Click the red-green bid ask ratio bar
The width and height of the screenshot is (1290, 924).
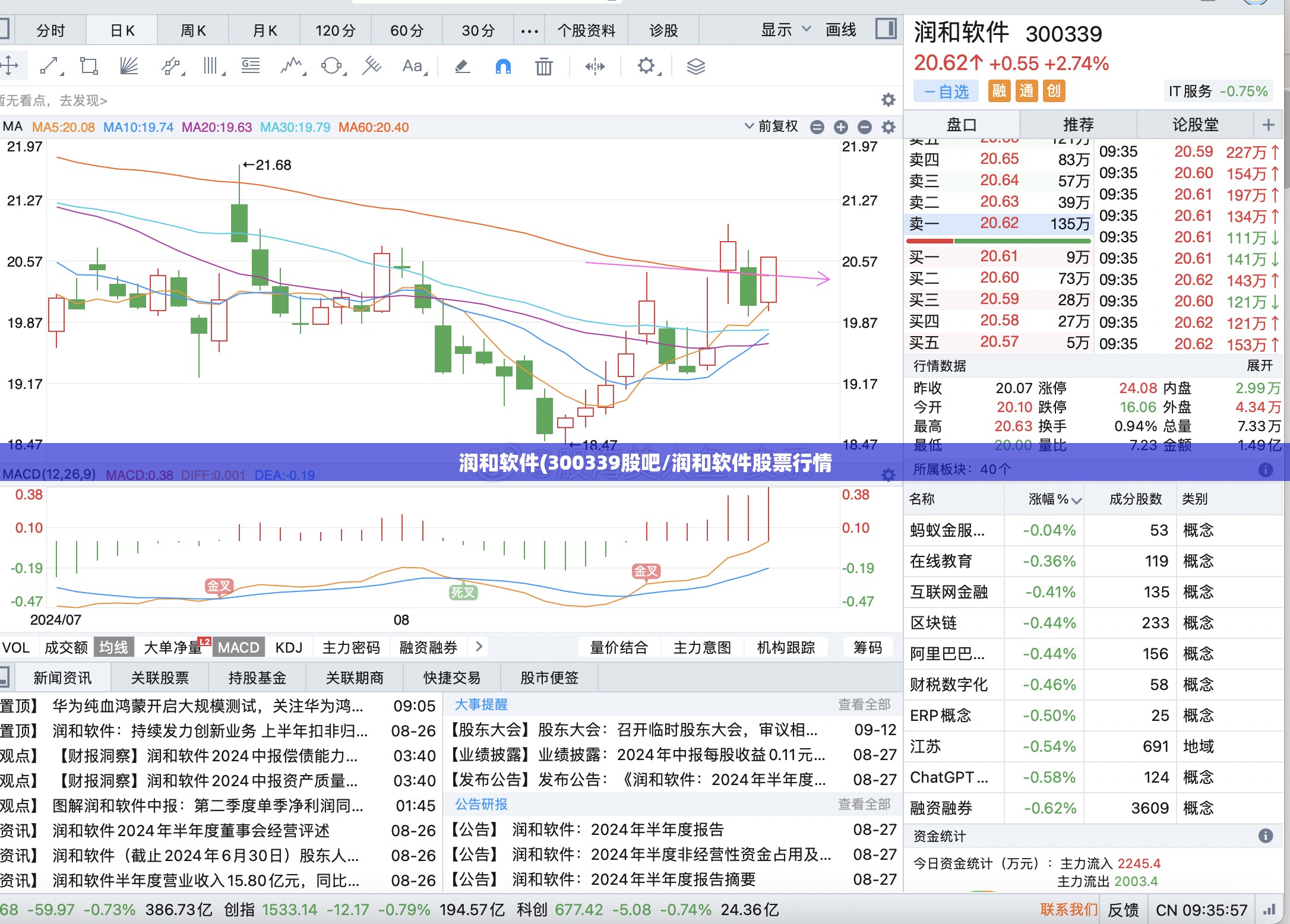(998, 241)
